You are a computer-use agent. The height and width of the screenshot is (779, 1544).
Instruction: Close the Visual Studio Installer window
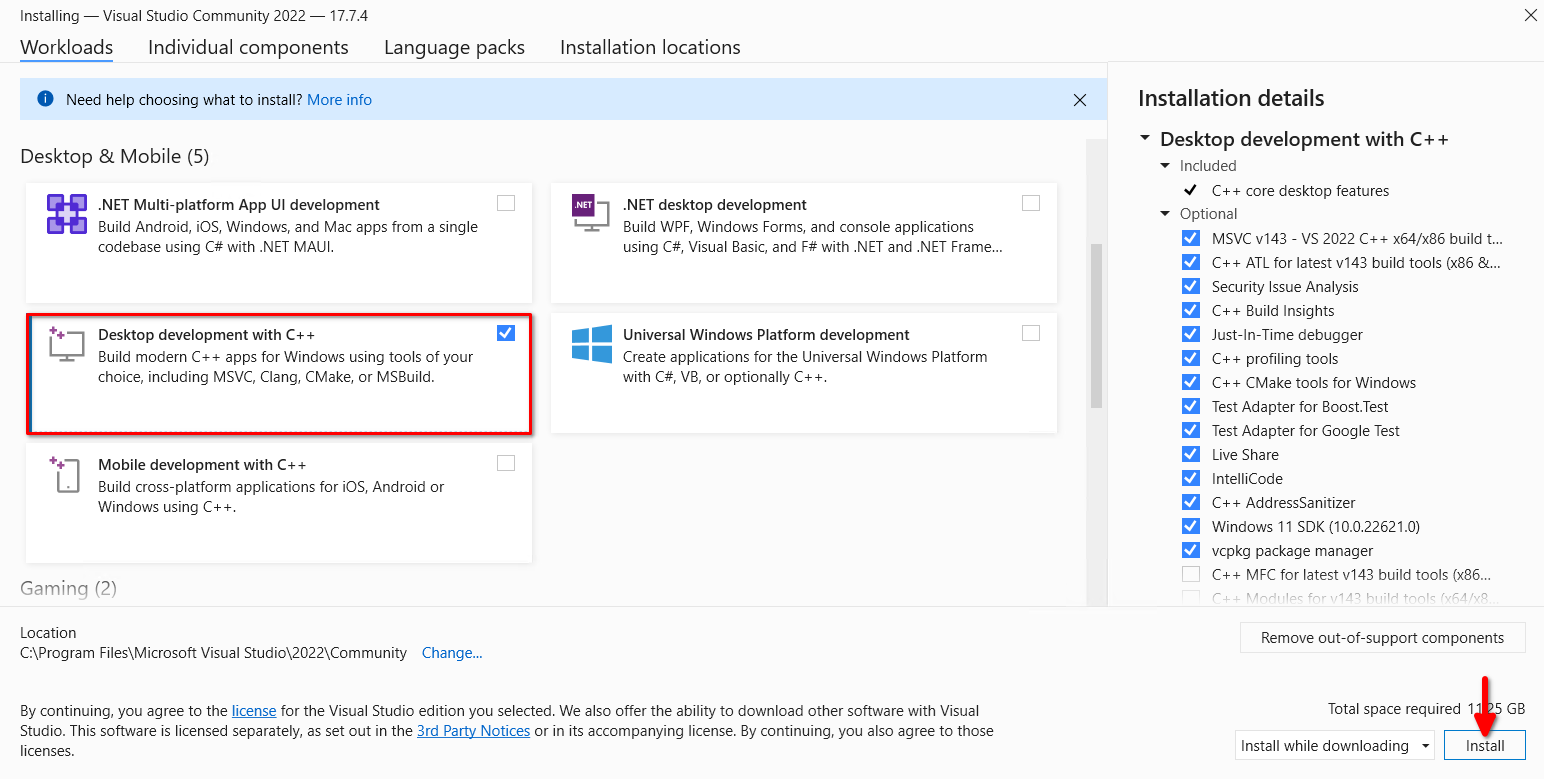point(1529,15)
